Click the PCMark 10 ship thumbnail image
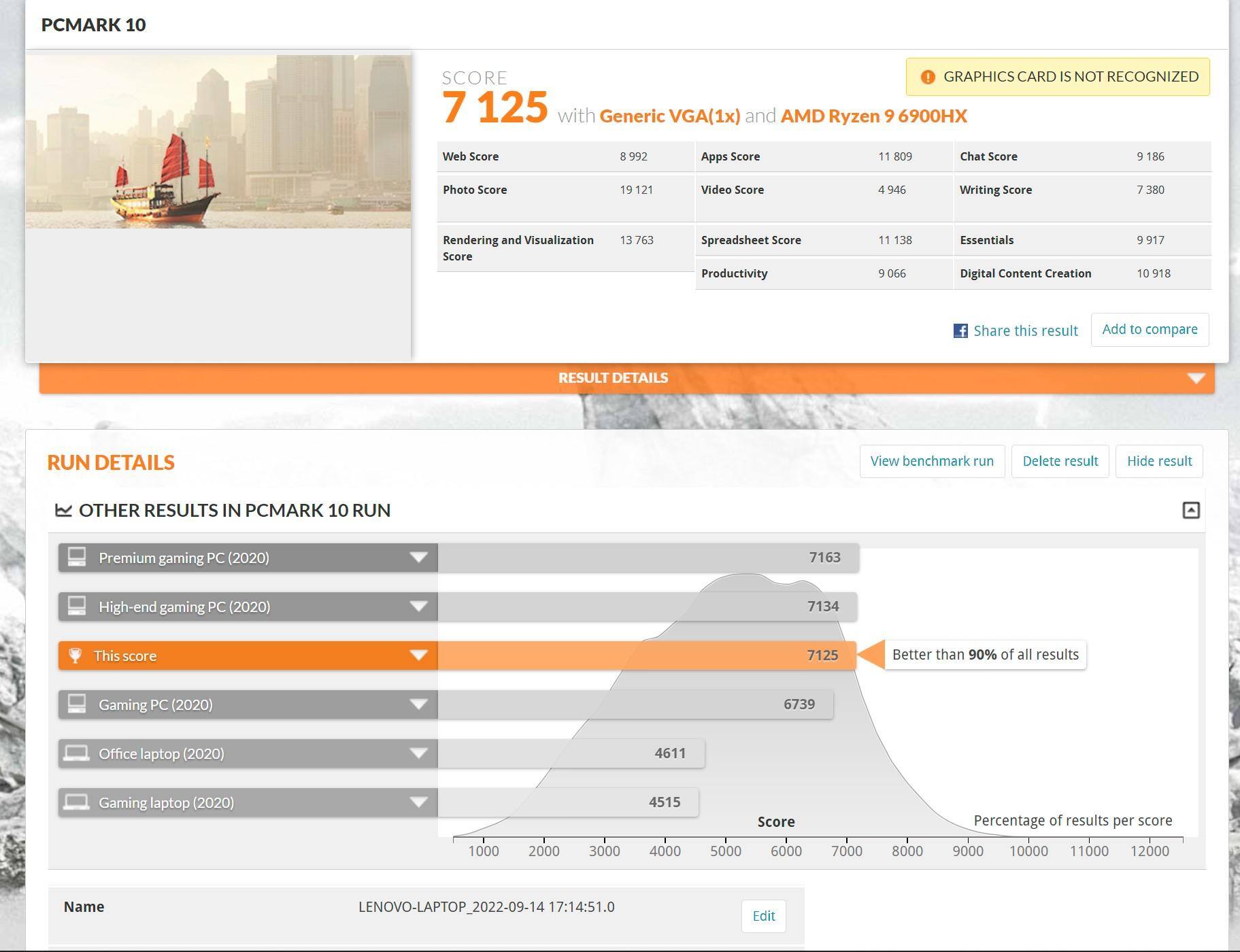 tap(218, 141)
